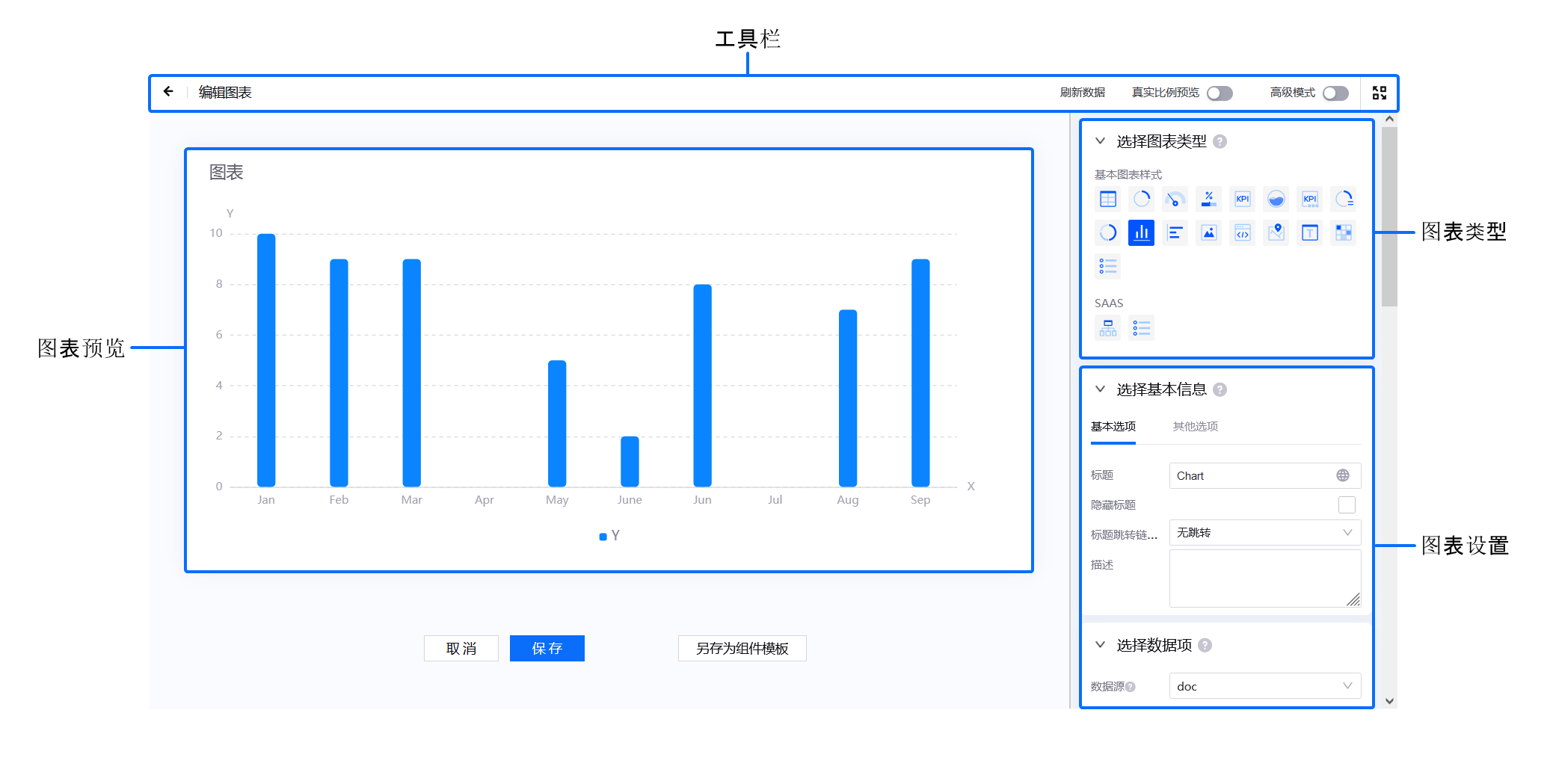Screen dimensions: 1547x784
Task: Select the HTML code embed chart type
Action: 1243,232
